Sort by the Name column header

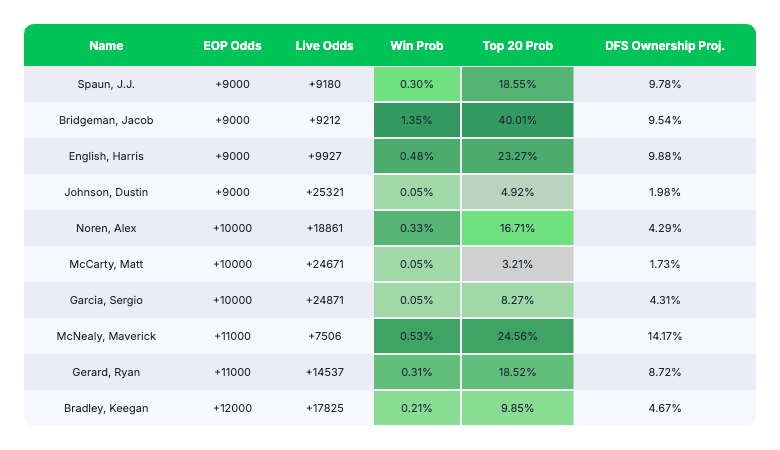106,46
